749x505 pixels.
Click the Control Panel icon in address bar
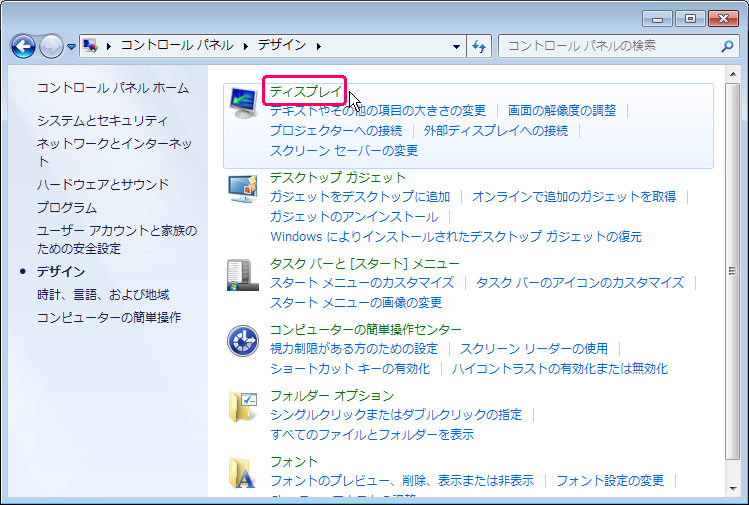coord(90,46)
